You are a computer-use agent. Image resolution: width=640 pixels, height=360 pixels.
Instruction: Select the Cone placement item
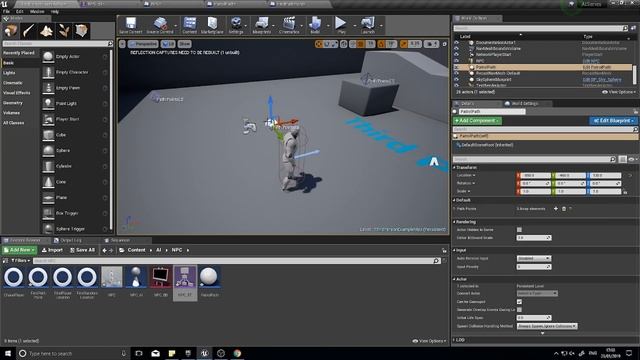point(75,182)
